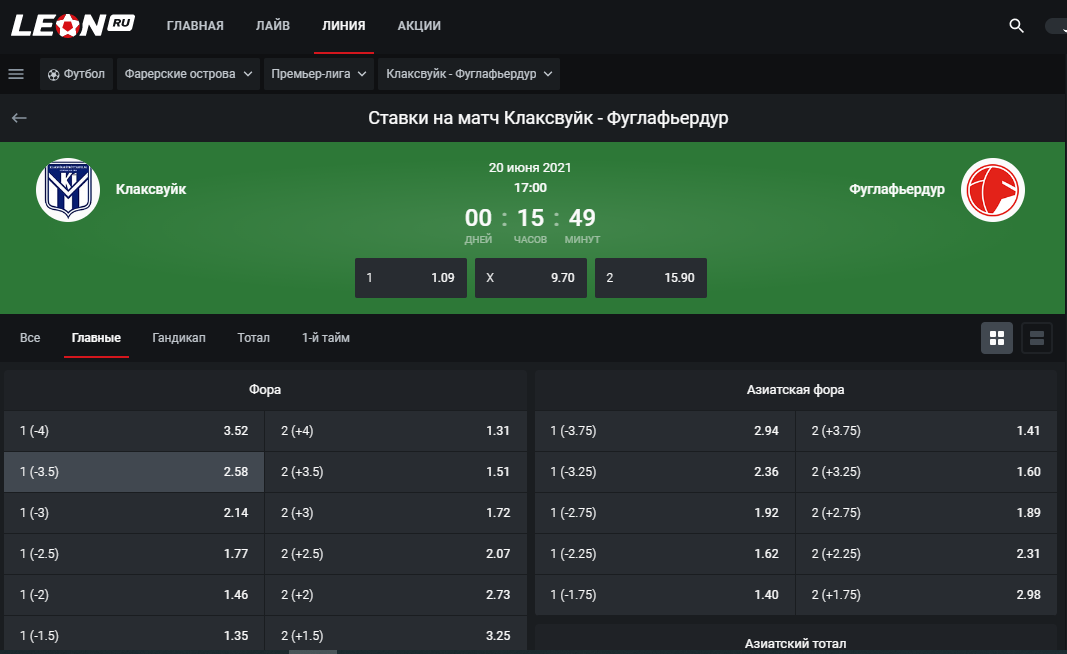Switch to the 1-й тайм tab

[326, 338]
